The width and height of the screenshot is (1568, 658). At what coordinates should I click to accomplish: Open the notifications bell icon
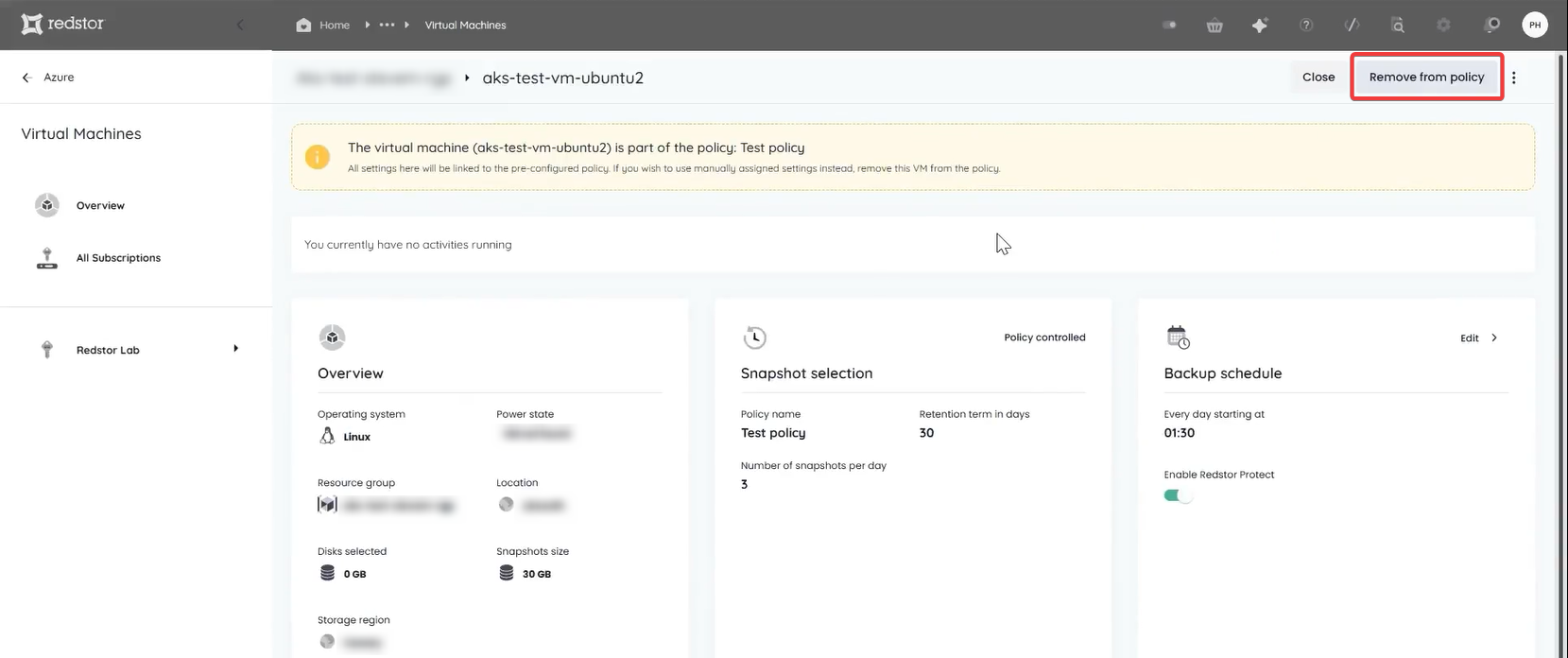(1491, 26)
